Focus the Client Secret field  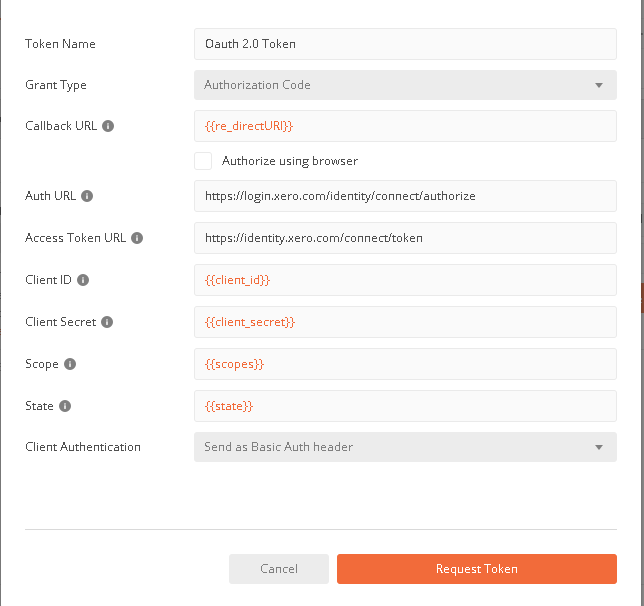pyautogui.click(x=404, y=322)
